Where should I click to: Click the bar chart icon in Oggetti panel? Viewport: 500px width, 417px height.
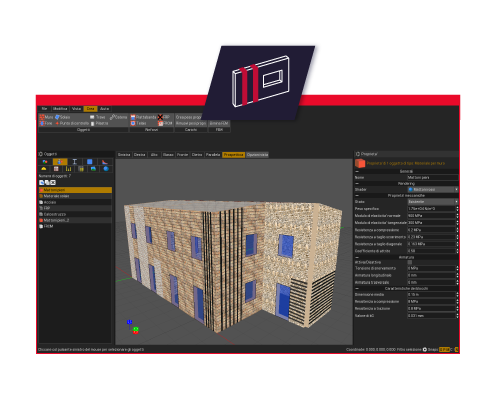(x=68, y=169)
